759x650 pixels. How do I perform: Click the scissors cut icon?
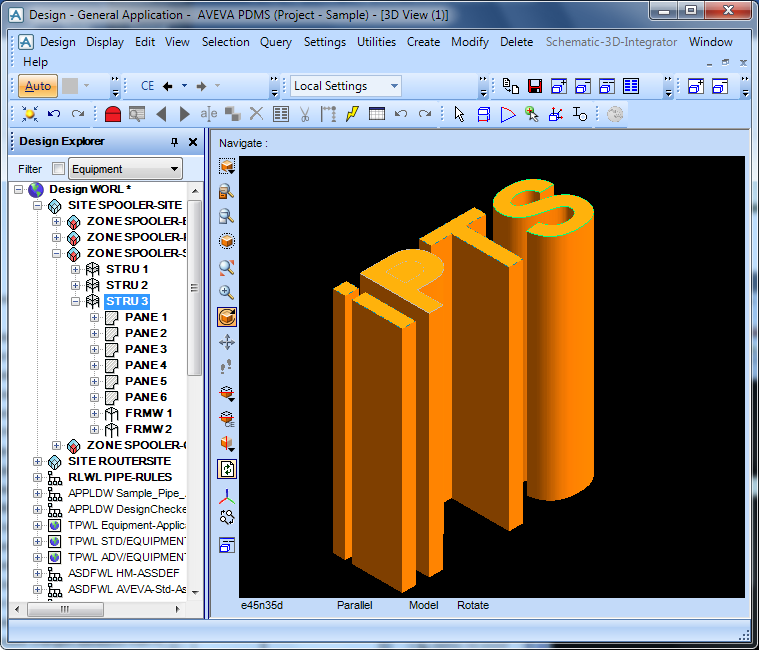tap(304, 114)
